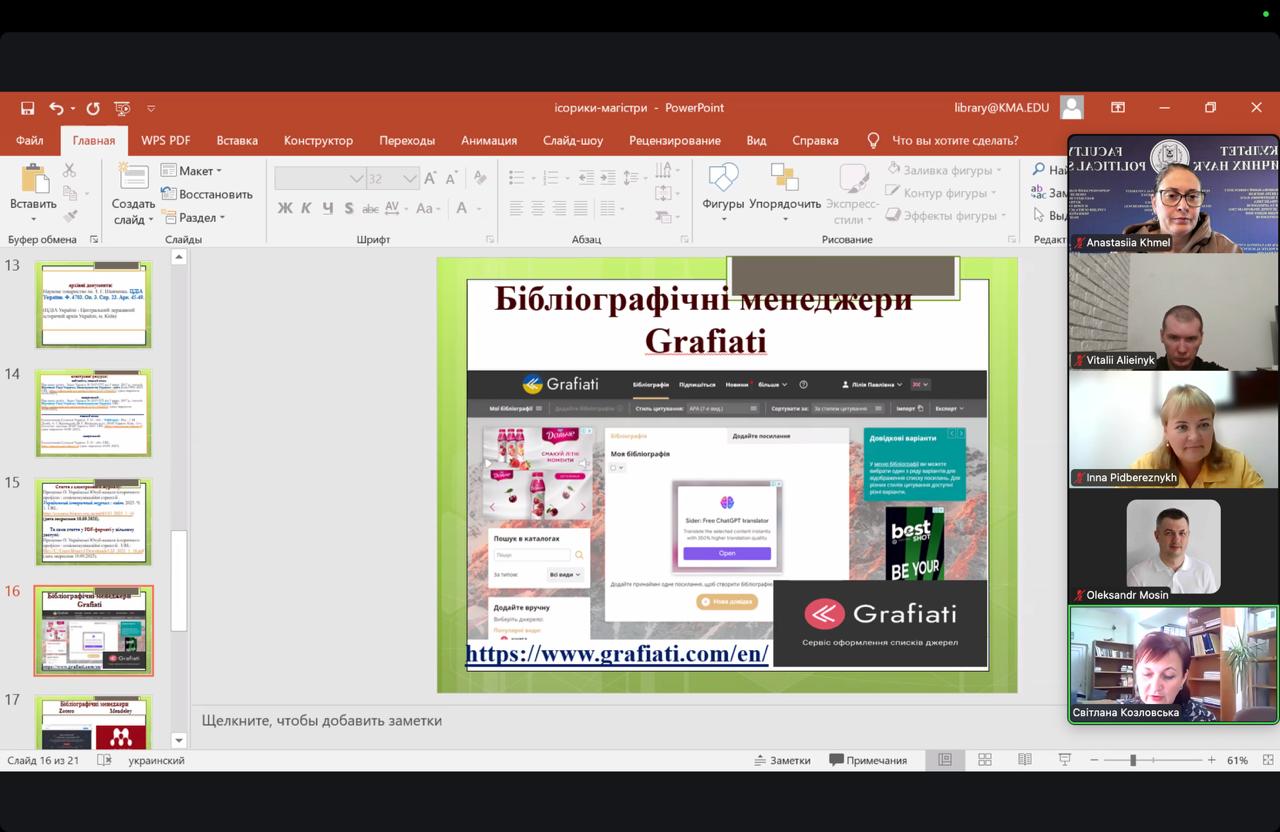Align text right in paragraph group

click(559, 208)
